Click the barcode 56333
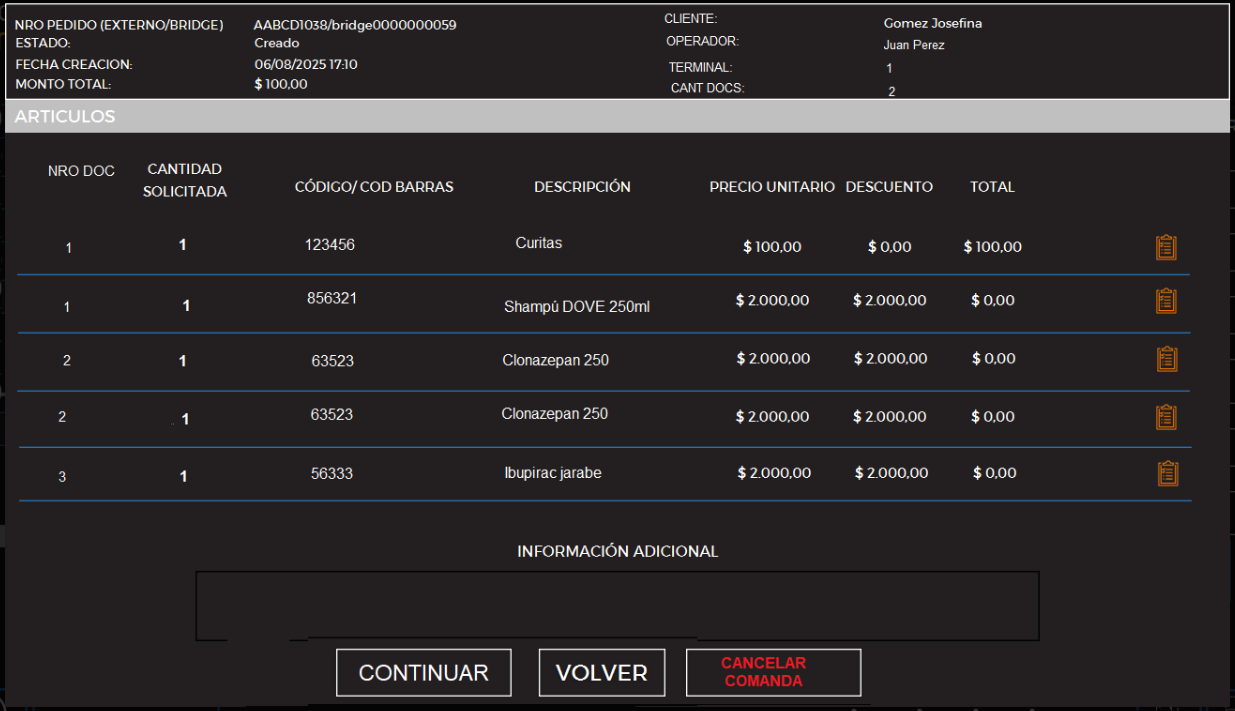Image resolution: width=1235 pixels, height=711 pixels. 332,474
